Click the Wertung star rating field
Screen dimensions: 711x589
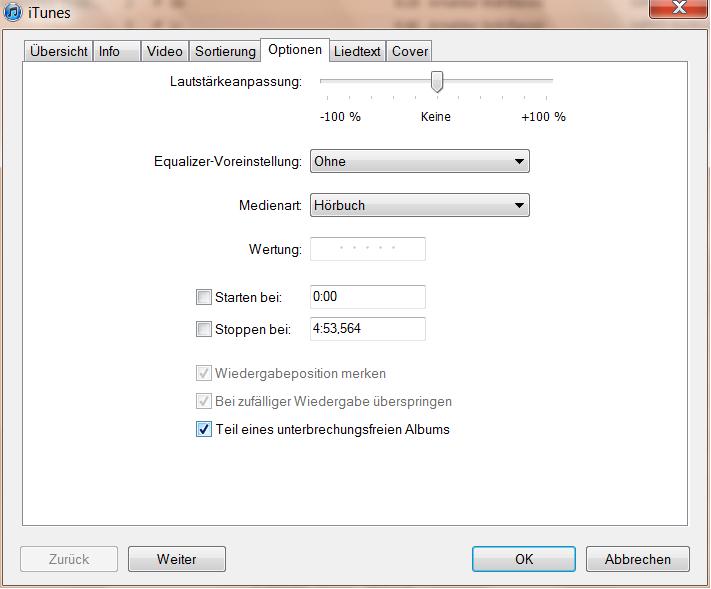pyautogui.click(x=368, y=248)
